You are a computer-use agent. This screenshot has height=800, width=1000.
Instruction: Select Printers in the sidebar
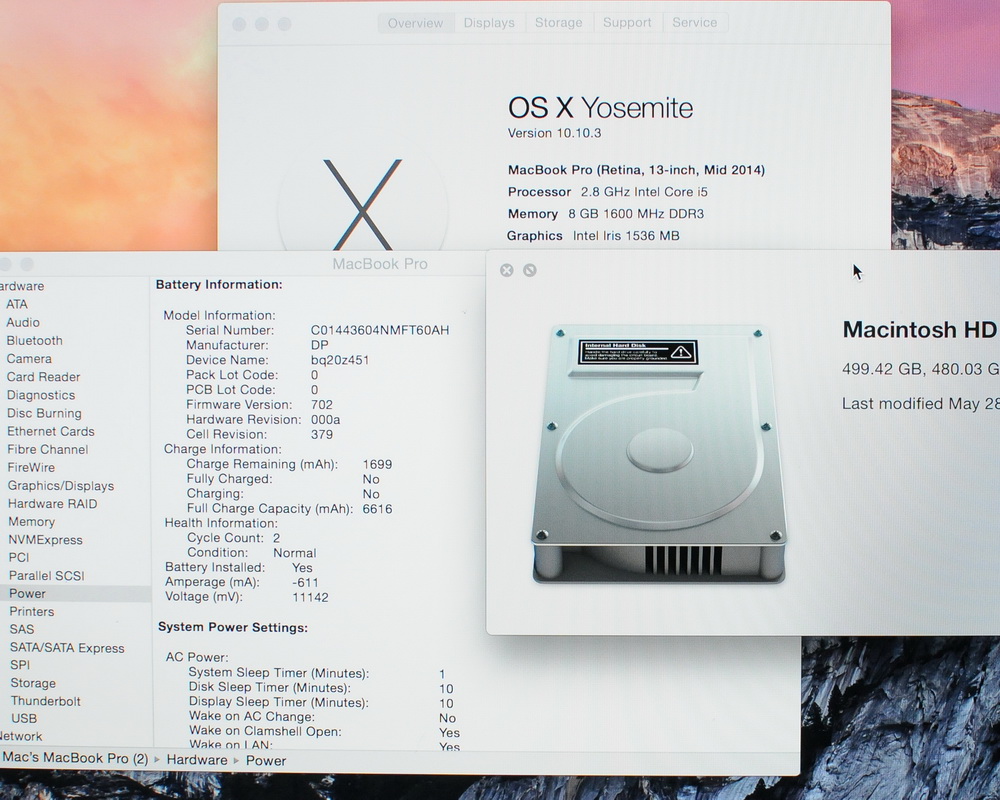(32, 611)
